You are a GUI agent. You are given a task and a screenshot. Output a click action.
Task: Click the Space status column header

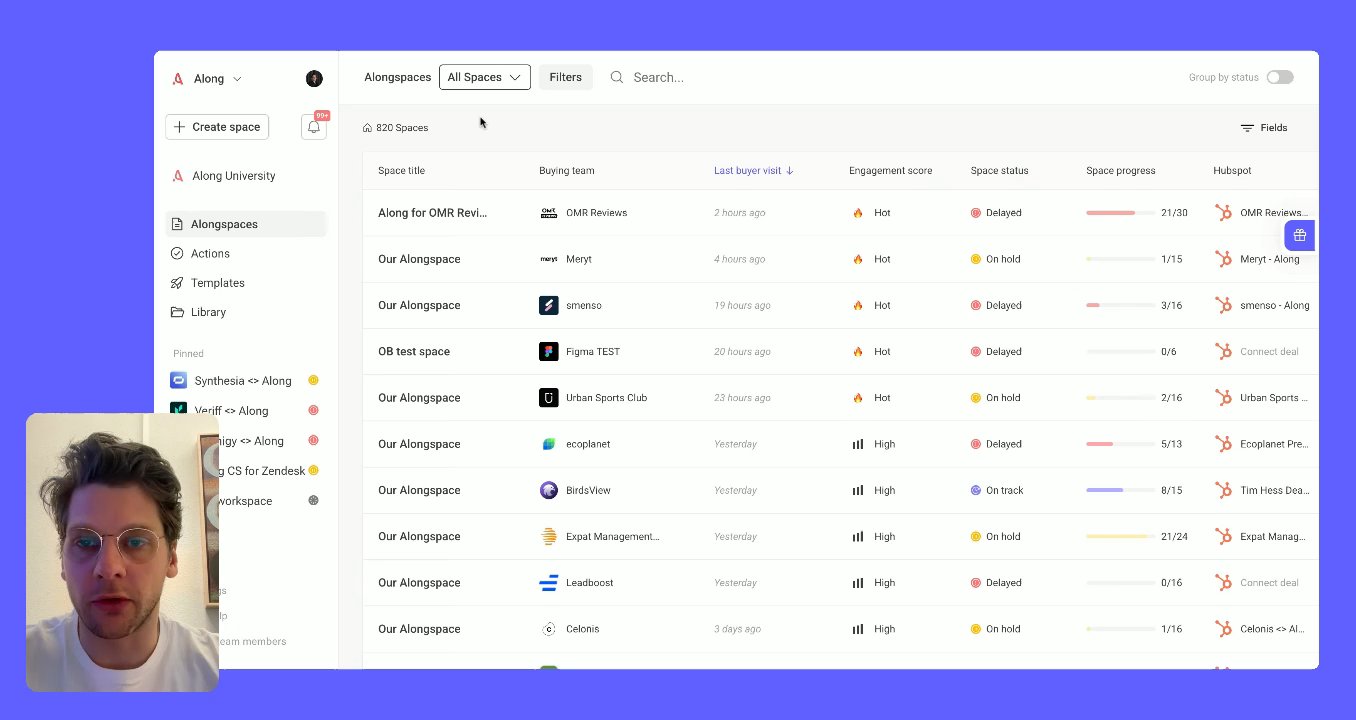click(x=999, y=171)
